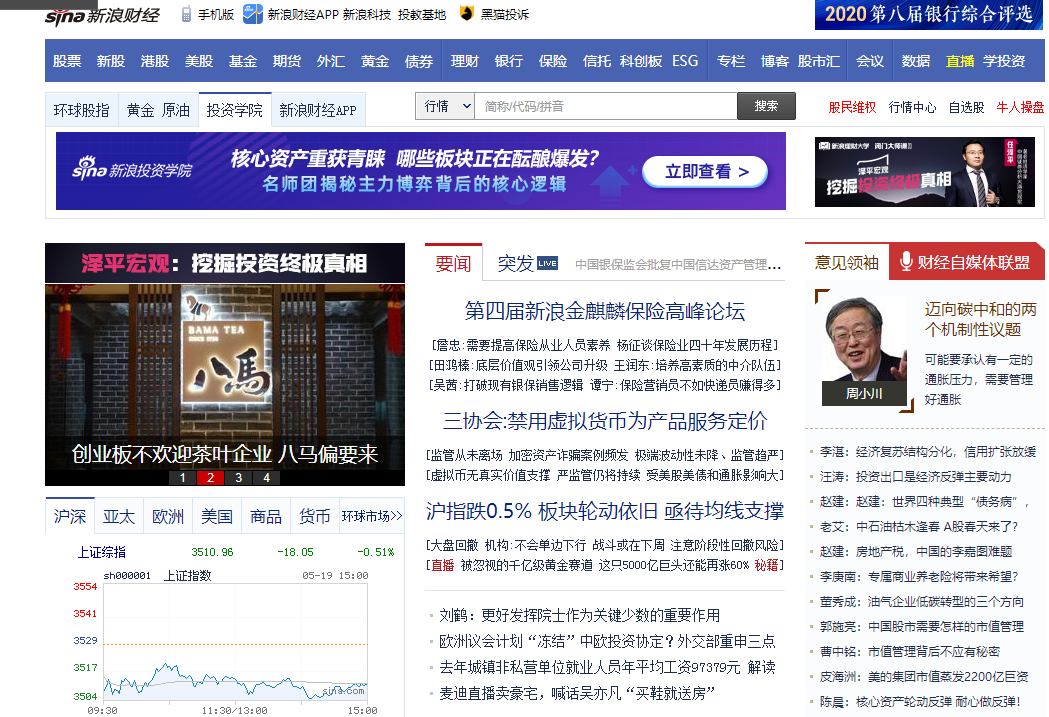Open the 投教基地 top link
This screenshot has height=717, width=1049.
pos(421,14)
